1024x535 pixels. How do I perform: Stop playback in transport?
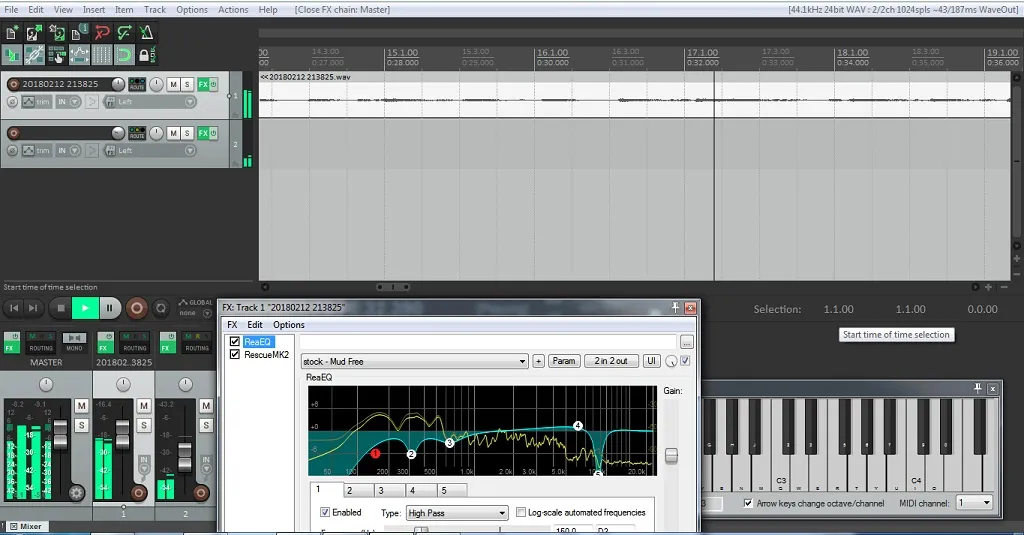[61, 308]
